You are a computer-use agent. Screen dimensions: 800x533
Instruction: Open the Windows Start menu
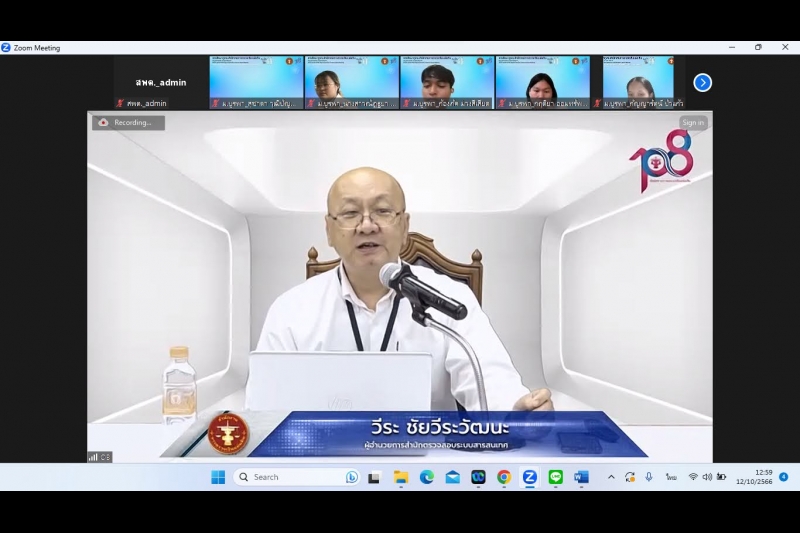[x=218, y=477]
